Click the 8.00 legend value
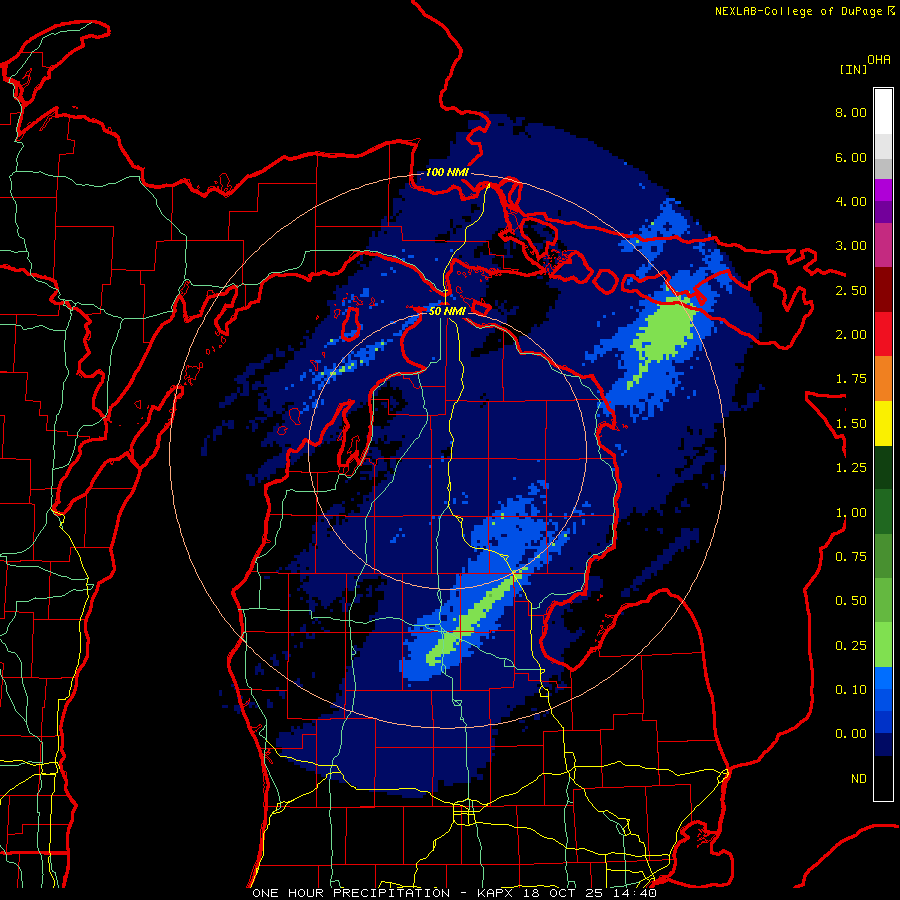This screenshot has width=900, height=900. (x=851, y=112)
